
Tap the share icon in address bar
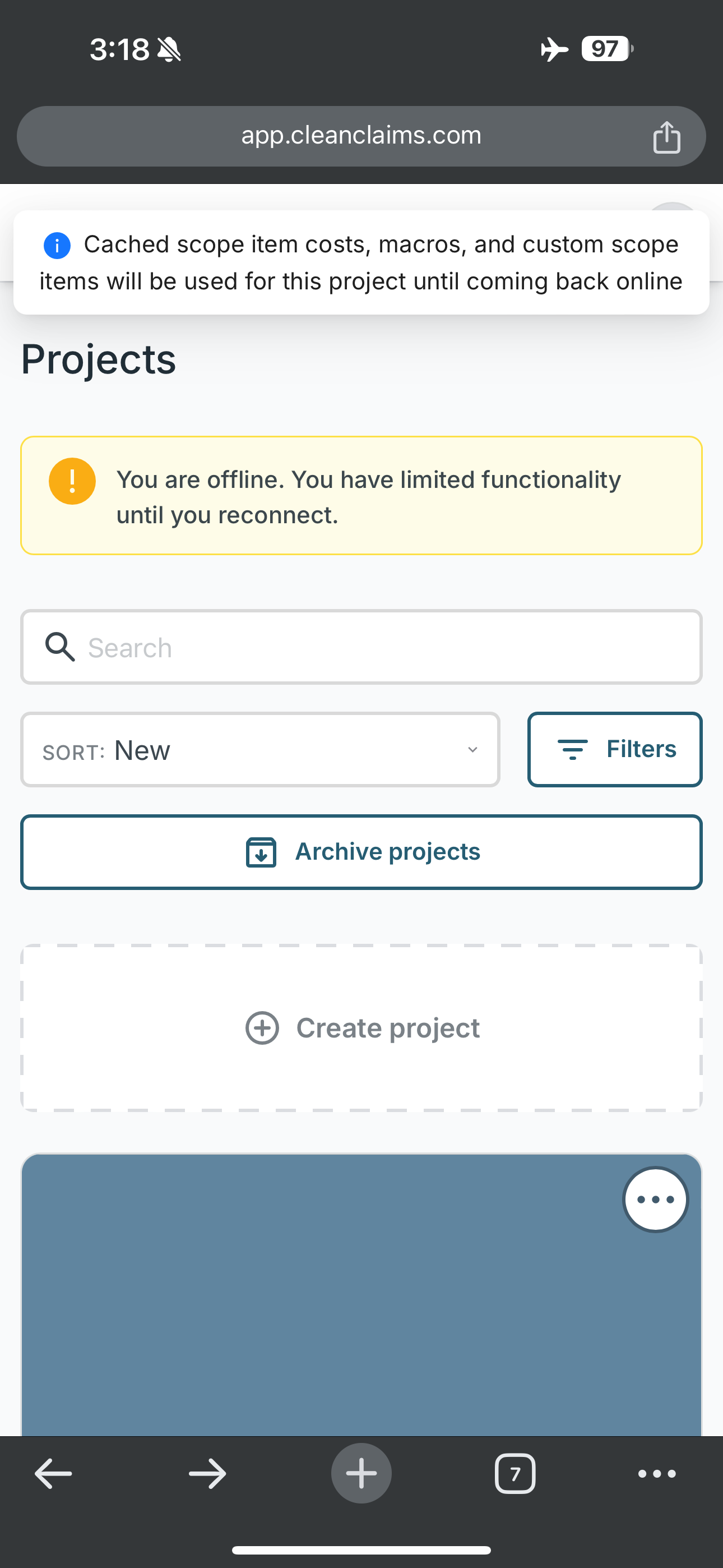click(x=666, y=136)
